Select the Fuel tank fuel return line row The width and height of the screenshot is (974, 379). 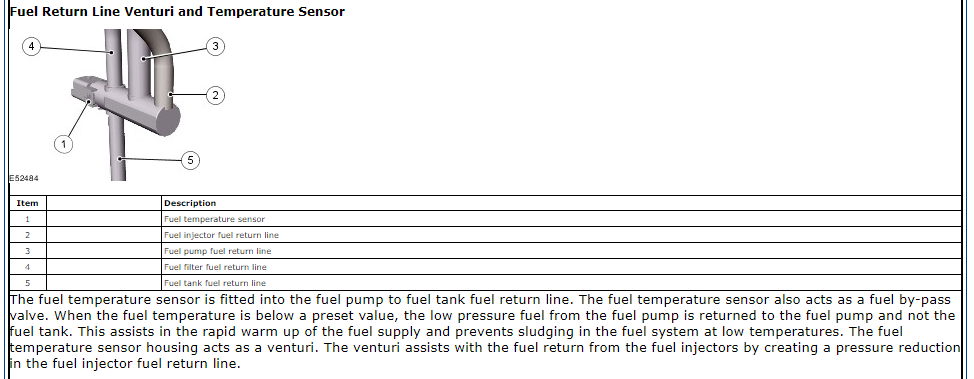tap(485, 283)
